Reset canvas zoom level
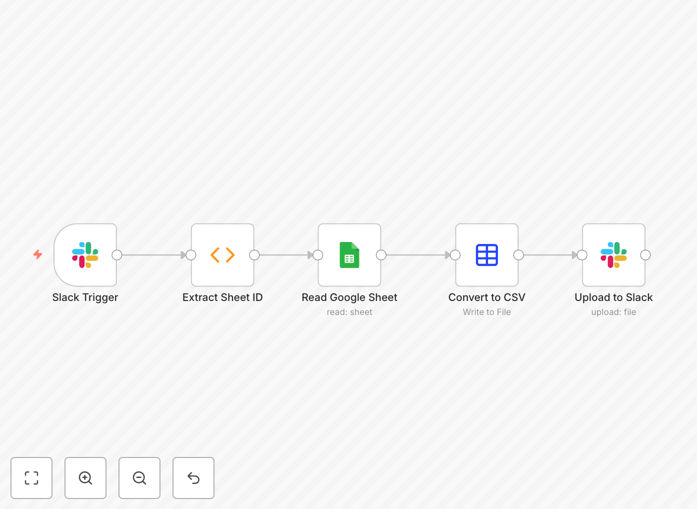The height and width of the screenshot is (509, 697). tap(193, 478)
